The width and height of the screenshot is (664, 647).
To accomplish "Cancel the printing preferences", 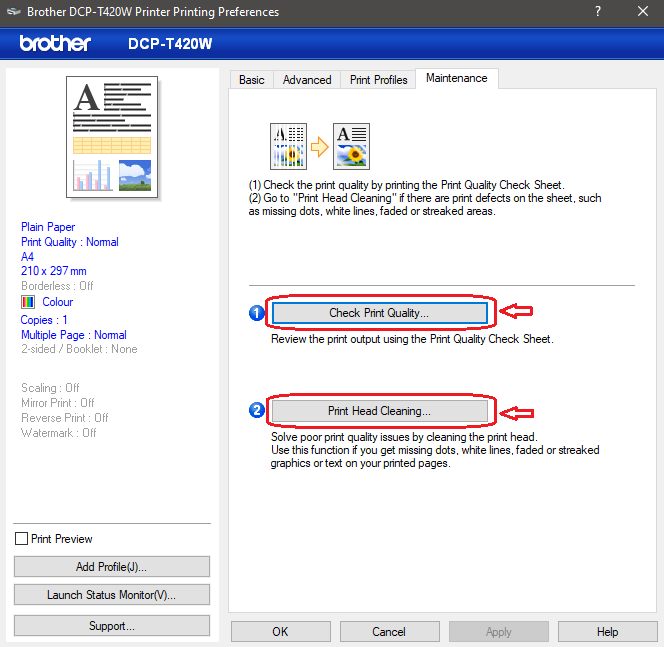I will [390, 632].
